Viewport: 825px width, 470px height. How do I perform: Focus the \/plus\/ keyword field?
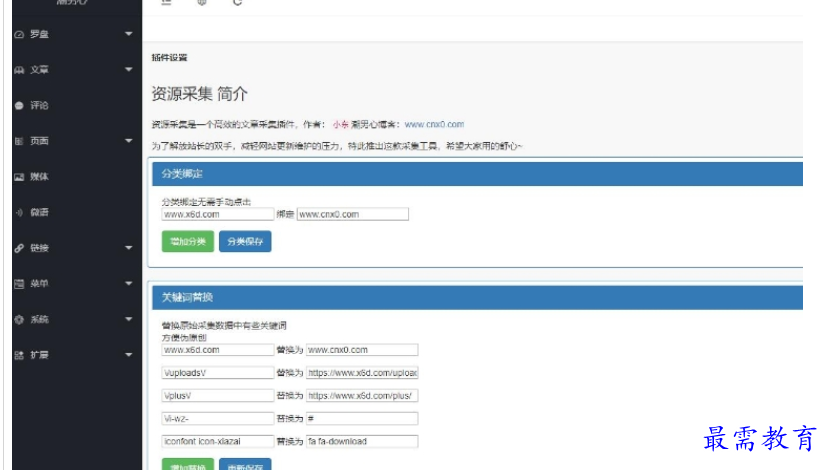(x=218, y=395)
